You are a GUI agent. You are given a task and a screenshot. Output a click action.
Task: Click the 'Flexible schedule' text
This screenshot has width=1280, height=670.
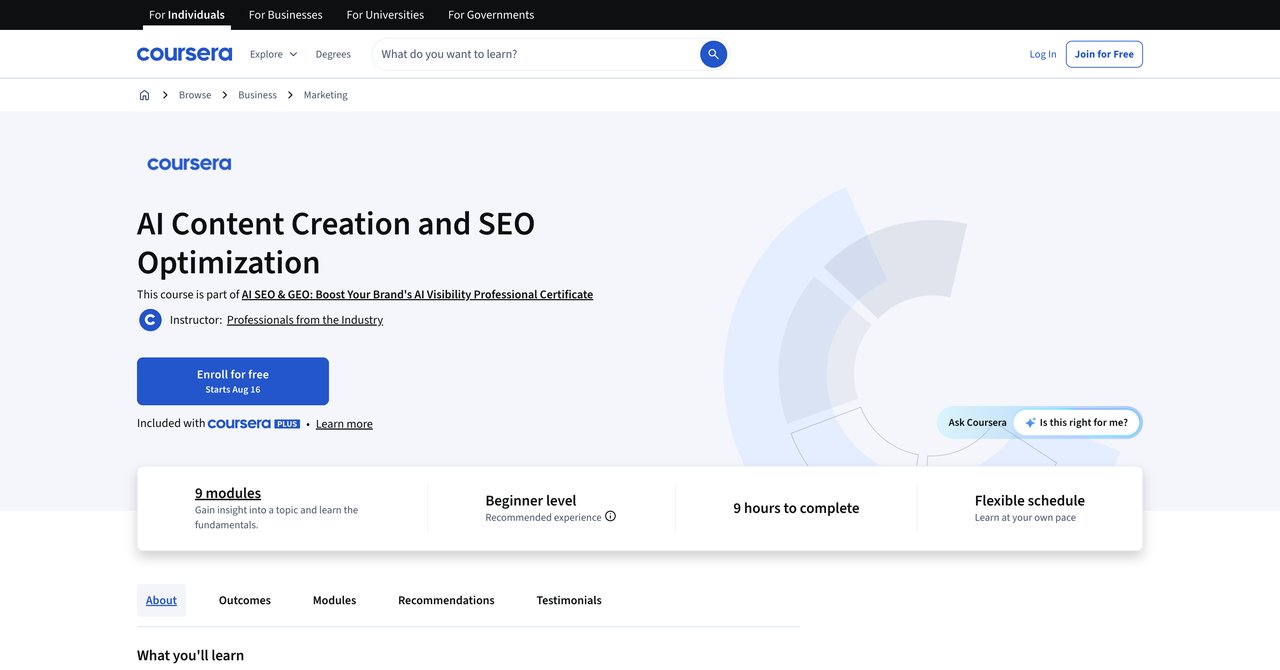click(x=1030, y=500)
